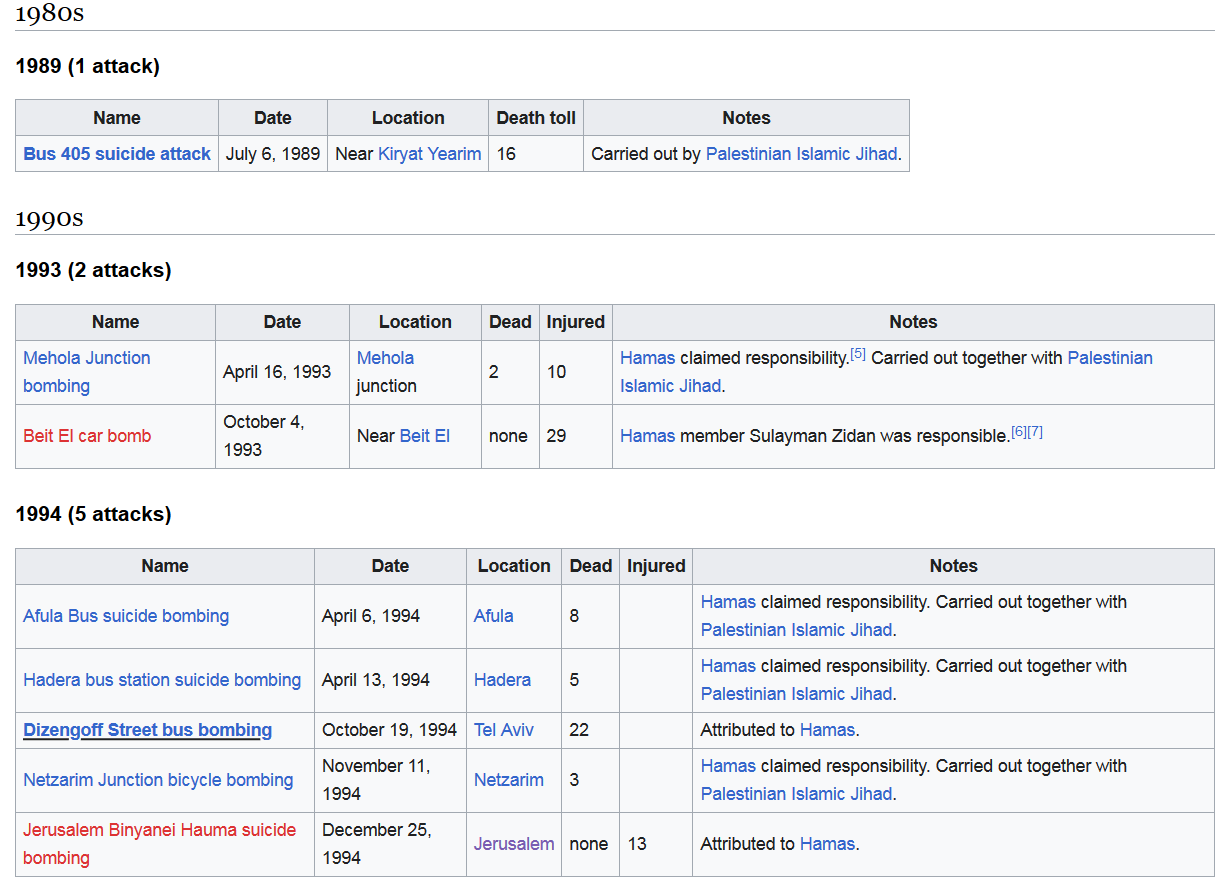The height and width of the screenshot is (891, 1232).
Task: Select the date October 4, 1993
Action: [x=263, y=436]
